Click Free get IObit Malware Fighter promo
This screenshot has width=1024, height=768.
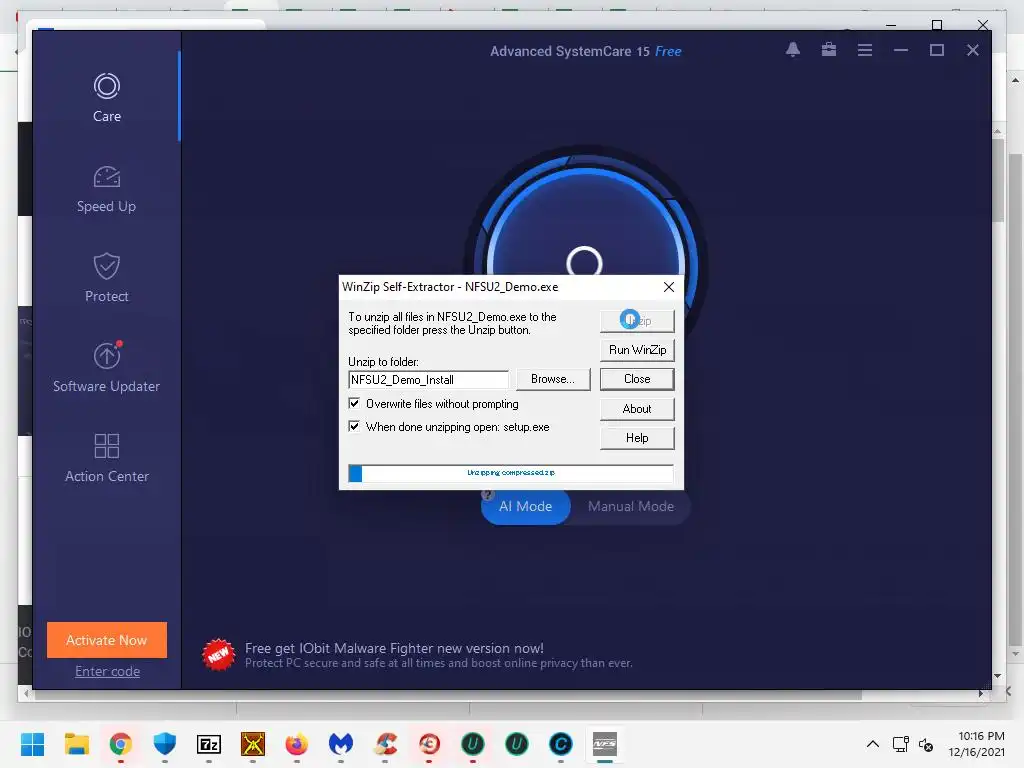coord(394,648)
